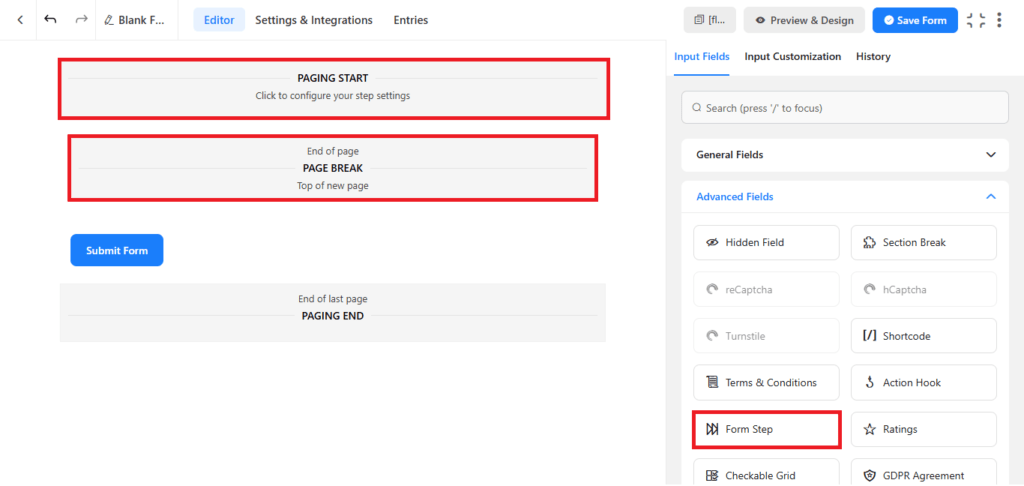Go back using the left chevron icon
The image size is (1024, 486).
pyautogui.click(x=20, y=20)
